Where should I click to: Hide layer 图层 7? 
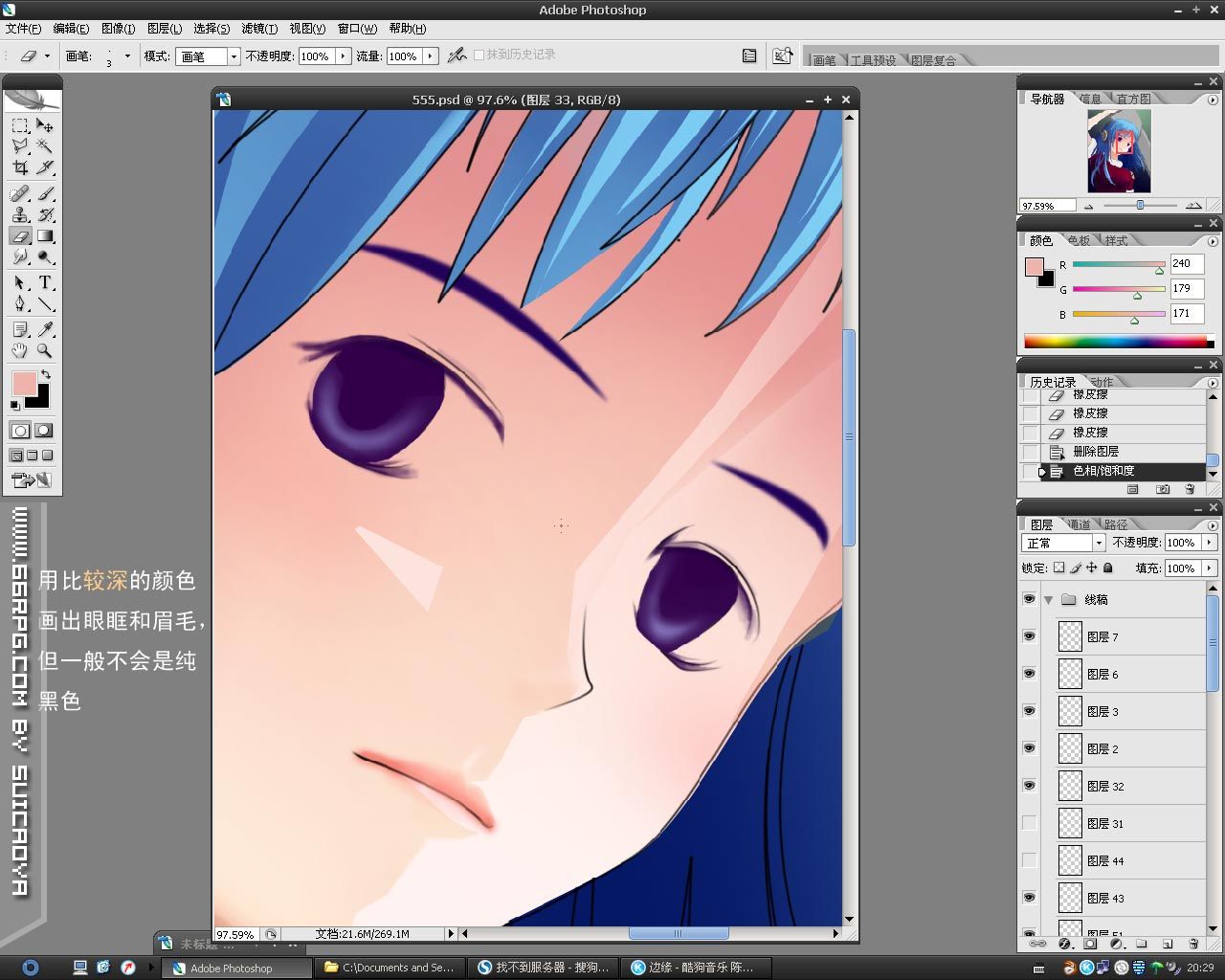pyautogui.click(x=1030, y=636)
